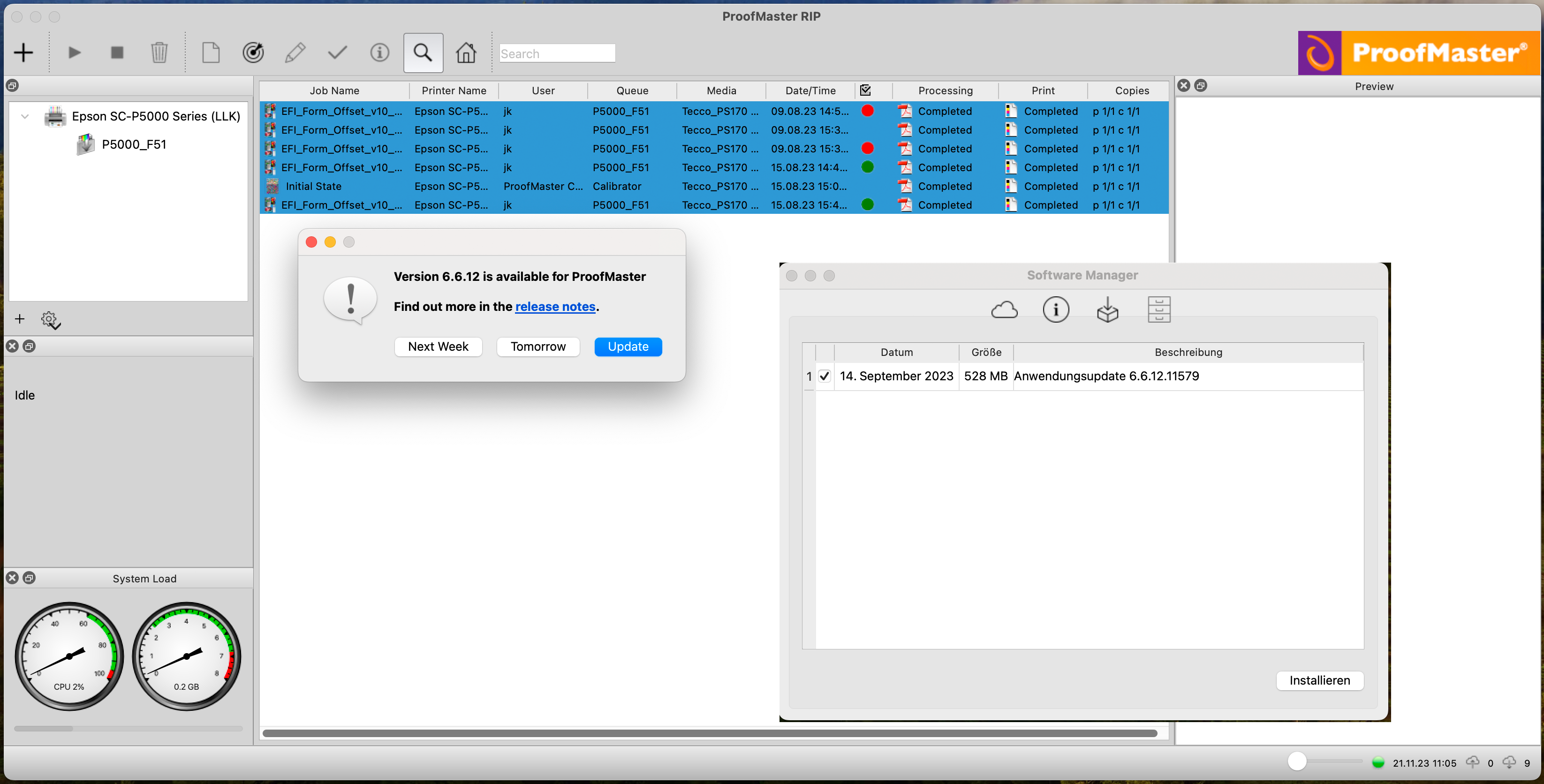Open the cloud icon in Software Manager
This screenshot has height=784, width=1544.
(1004, 309)
